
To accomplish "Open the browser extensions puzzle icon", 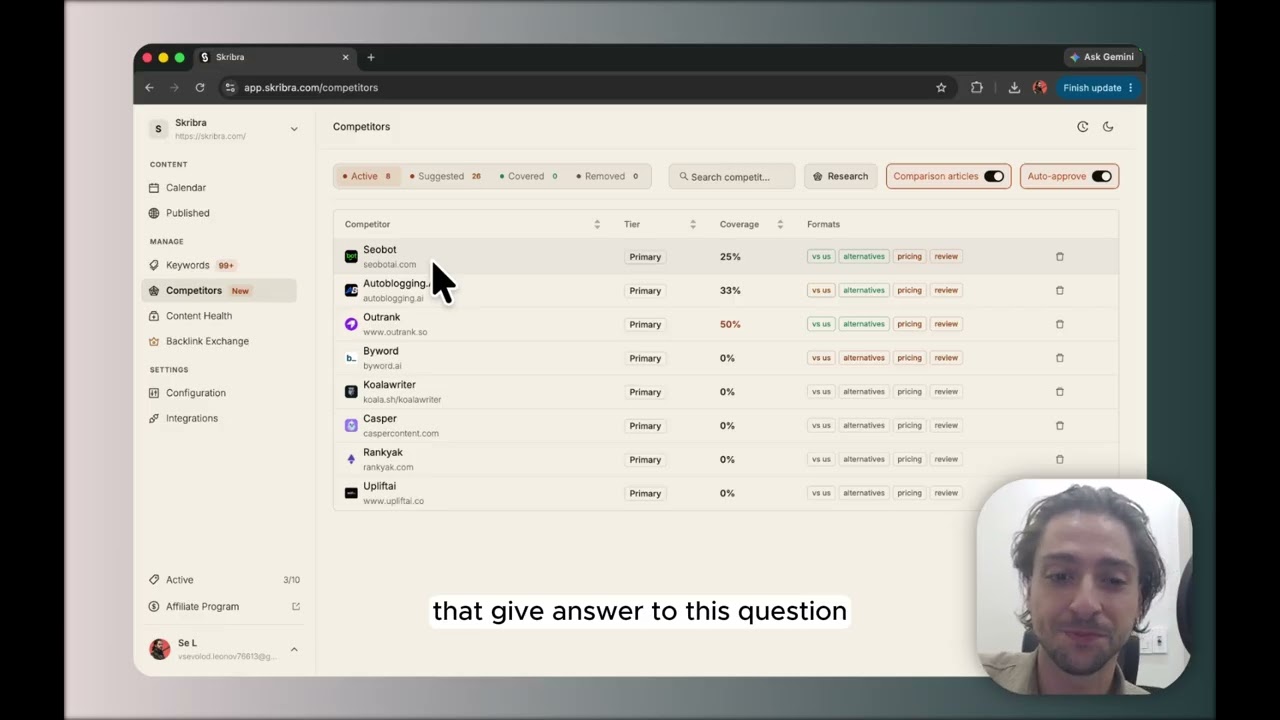I will pyautogui.click(x=977, y=88).
